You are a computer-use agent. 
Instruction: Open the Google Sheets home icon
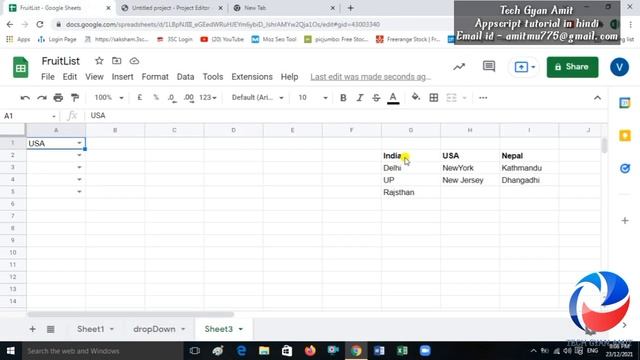(20, 67)
